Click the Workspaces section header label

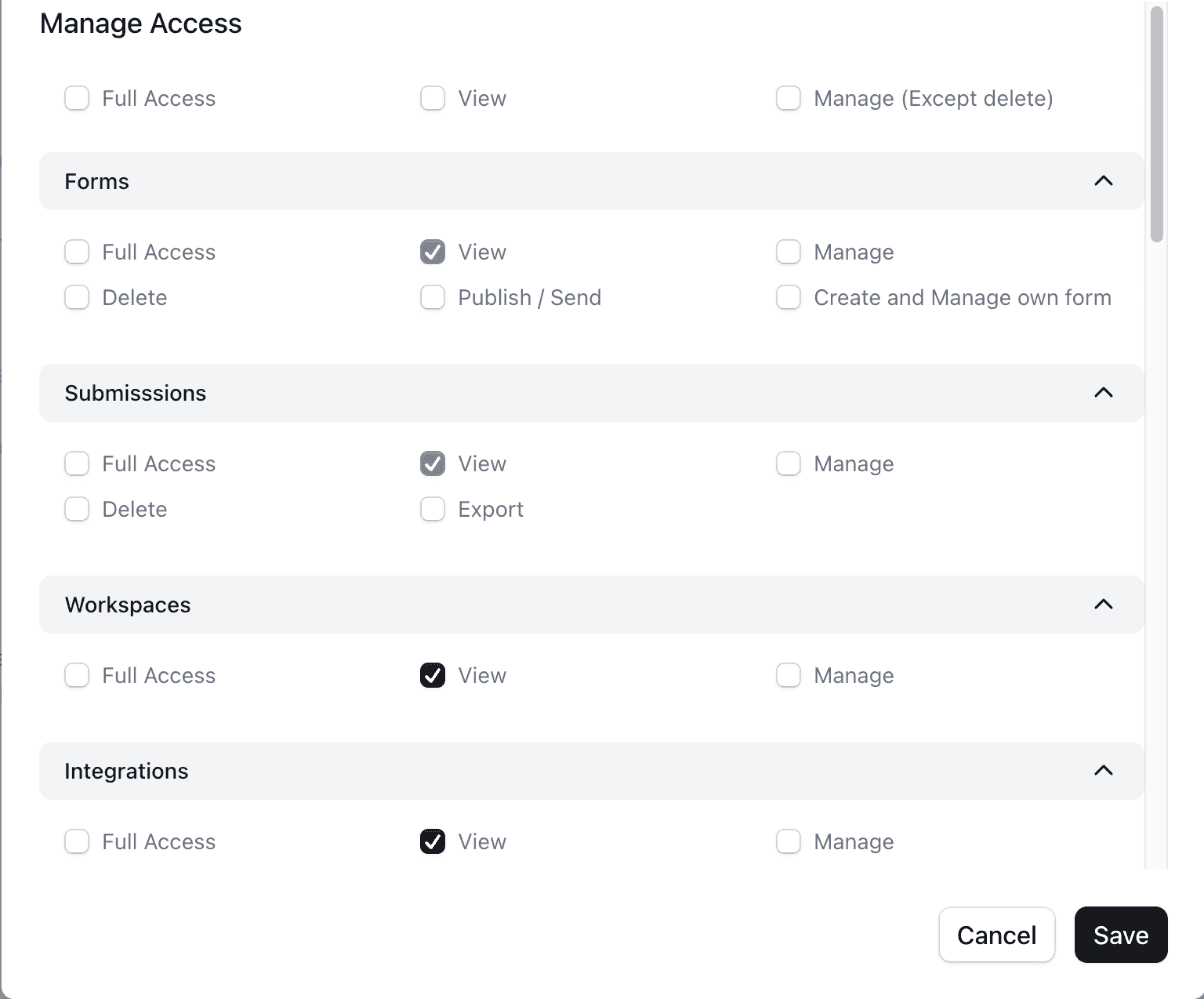pyautogui.click(x=128, y=605)
